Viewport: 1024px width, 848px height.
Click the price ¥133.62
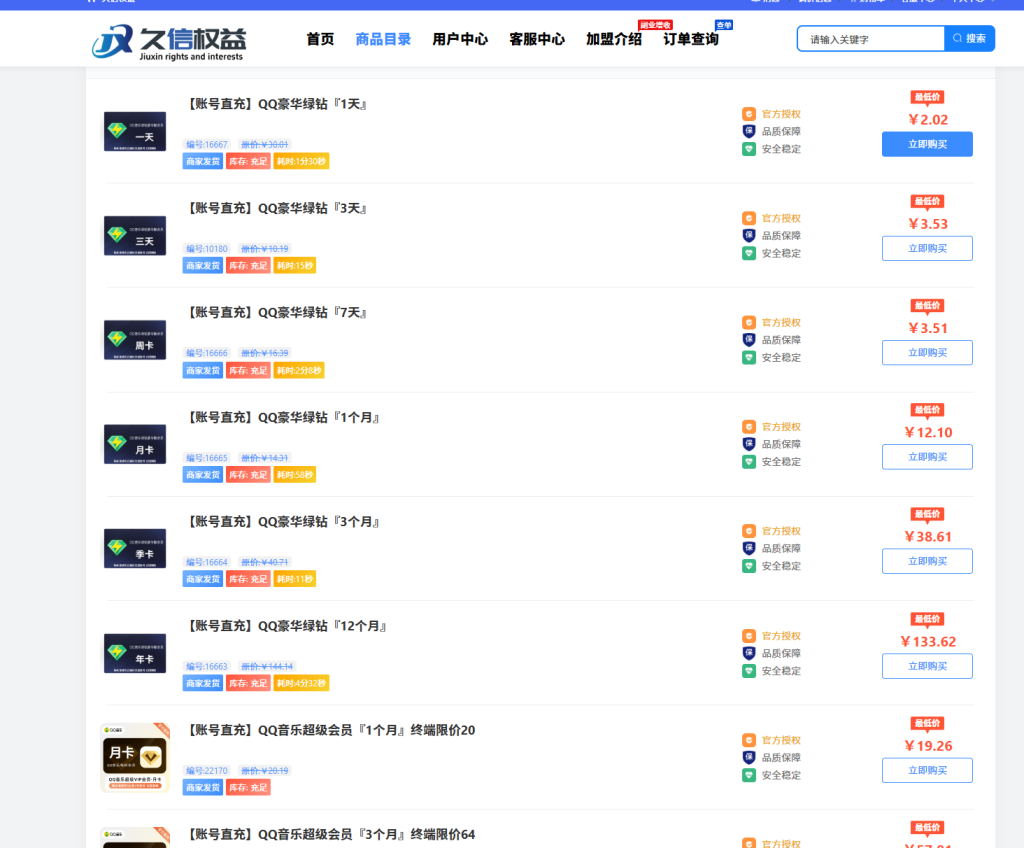pos(928,642)
